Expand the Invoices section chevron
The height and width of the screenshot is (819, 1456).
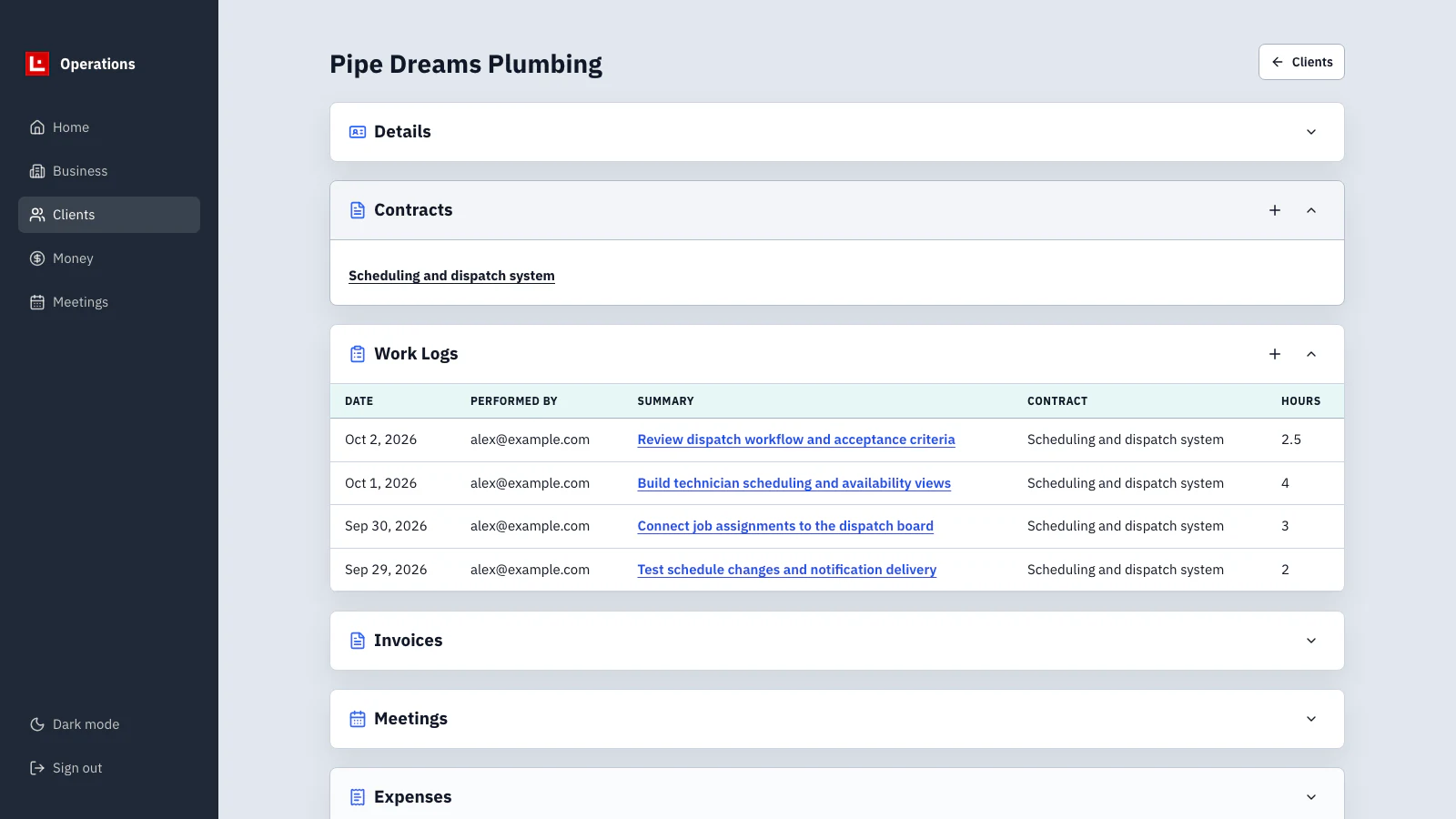pyautogui.click(x=1311, y=641)
